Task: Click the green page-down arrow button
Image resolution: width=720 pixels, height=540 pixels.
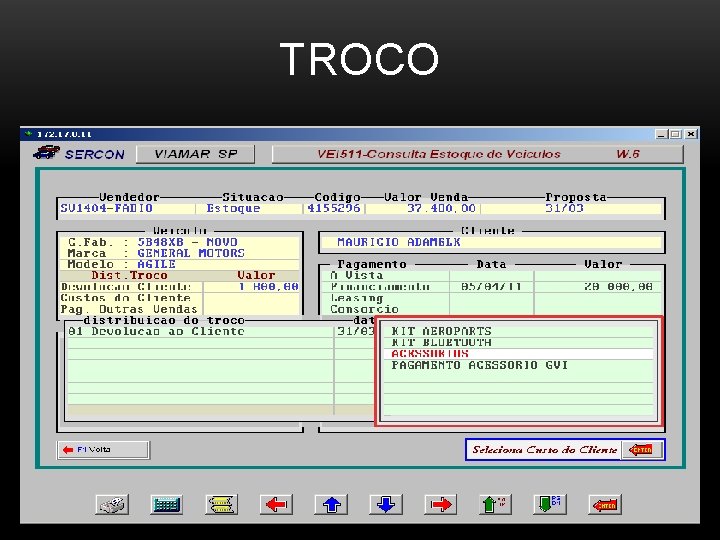Action: [550, 505]
